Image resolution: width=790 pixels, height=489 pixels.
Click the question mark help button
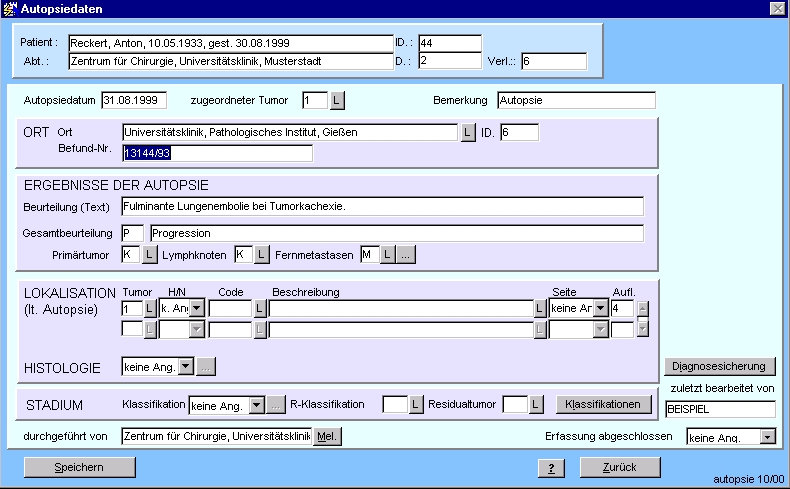click(551, 467)
